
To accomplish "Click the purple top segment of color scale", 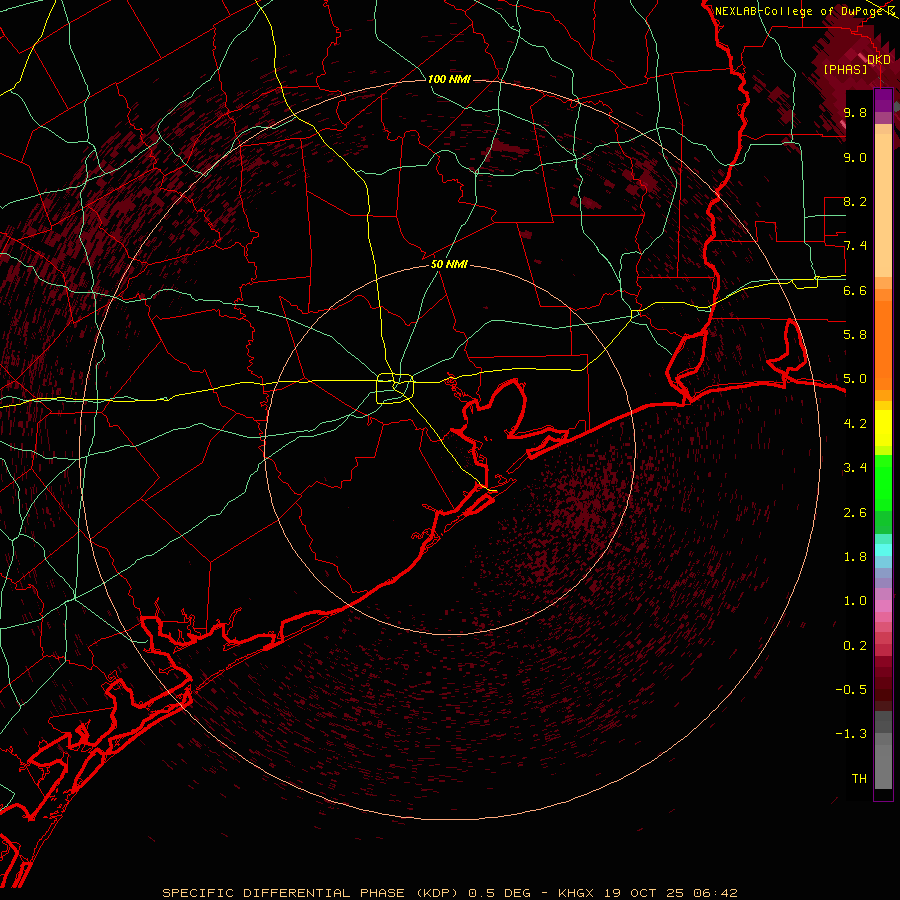I will [883, 100].
